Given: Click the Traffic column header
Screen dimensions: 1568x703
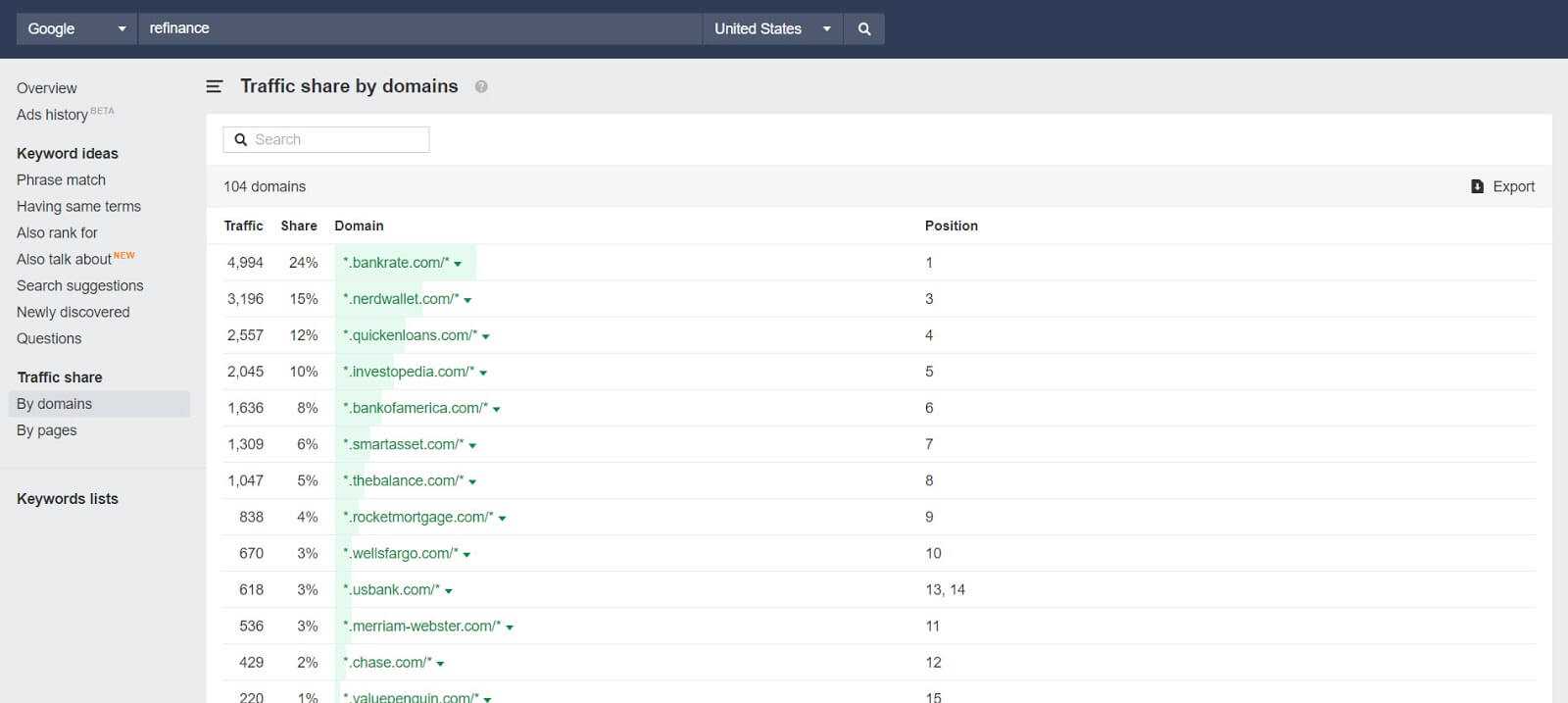Looking at the screenshot, I should [x=243, y=226].
